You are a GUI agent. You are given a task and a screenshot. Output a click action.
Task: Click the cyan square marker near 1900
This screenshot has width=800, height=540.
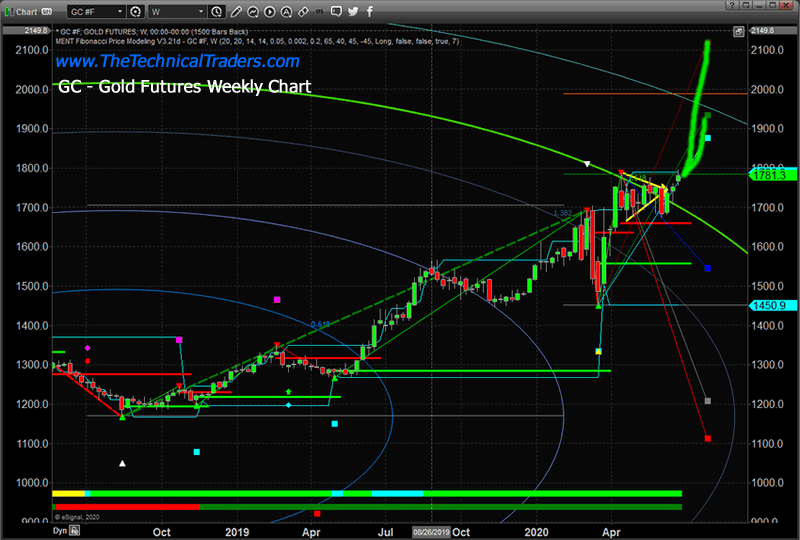[707, 138]
